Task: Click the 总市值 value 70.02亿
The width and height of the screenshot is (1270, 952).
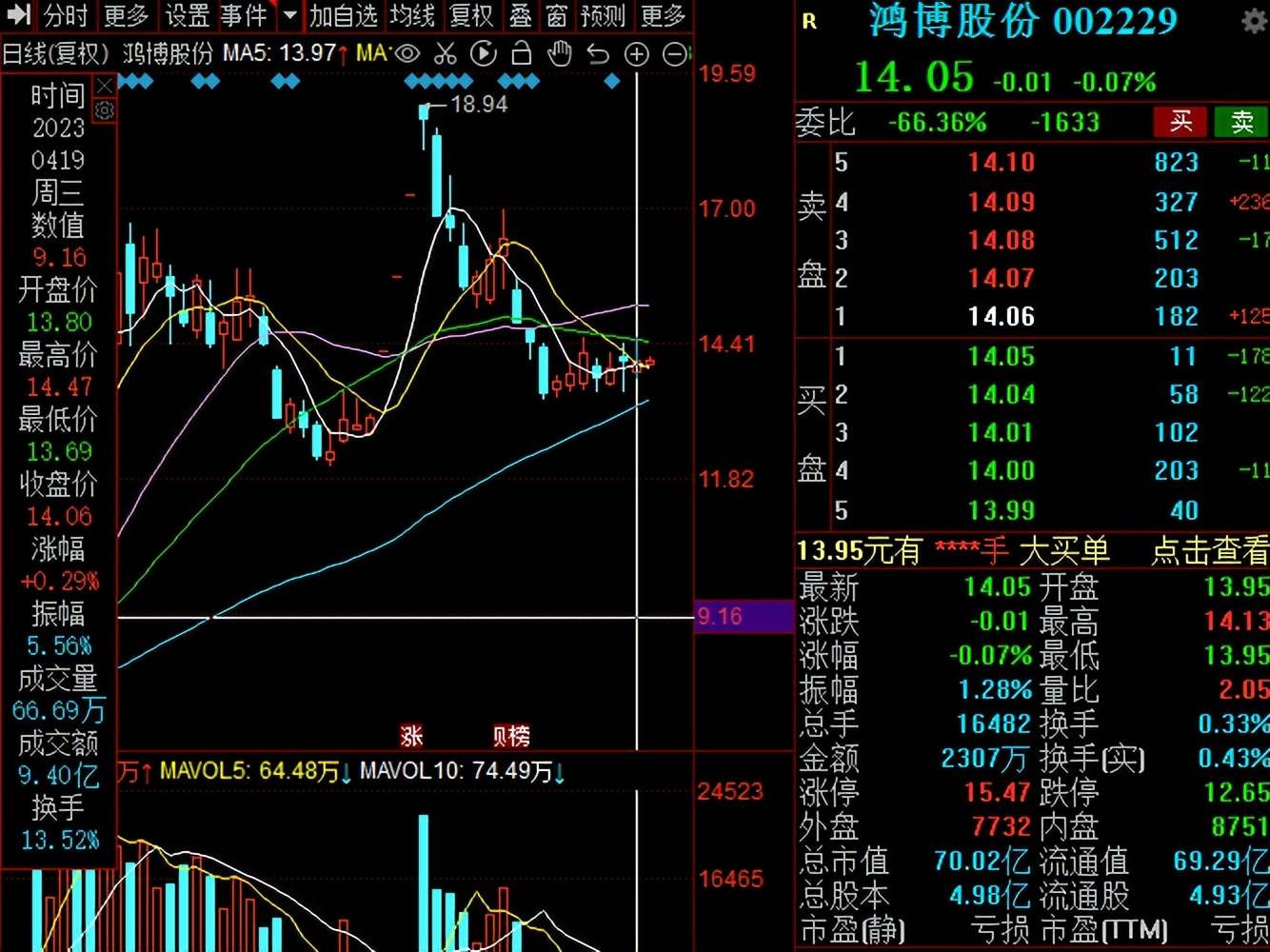Action: (x=982, y=862)
